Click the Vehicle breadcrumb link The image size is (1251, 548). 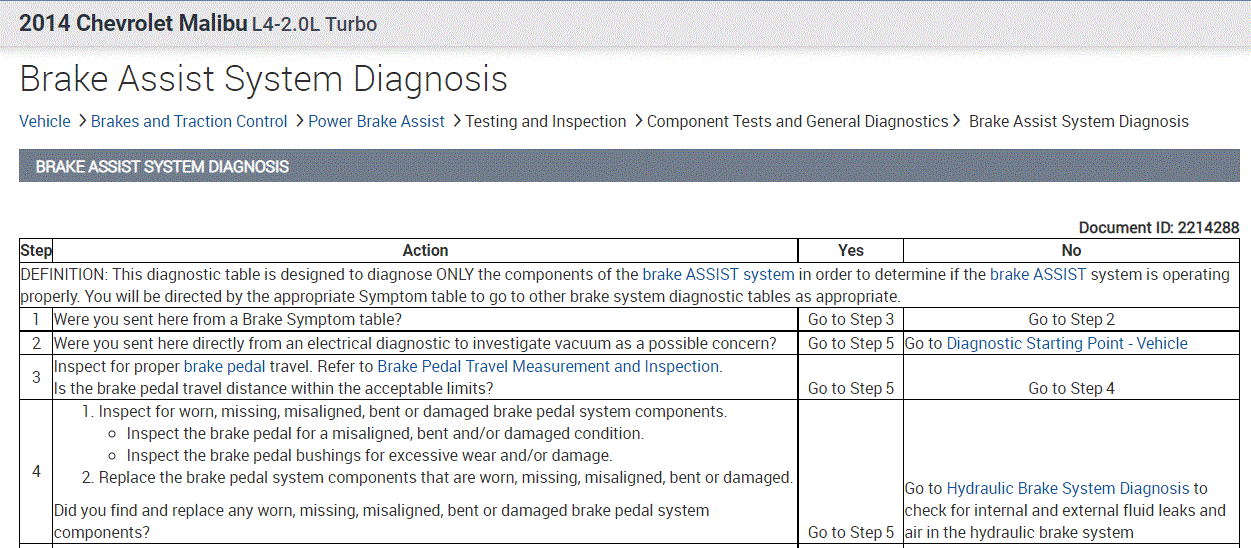[x=45, y=121]
